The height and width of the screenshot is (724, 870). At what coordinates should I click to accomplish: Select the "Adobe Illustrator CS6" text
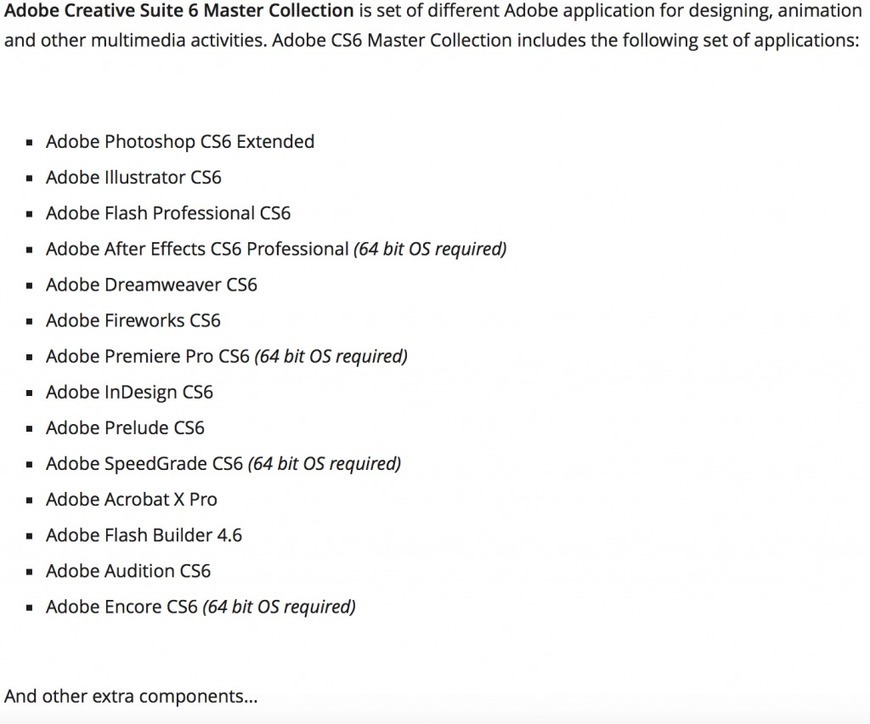click(x=133, y=178)
